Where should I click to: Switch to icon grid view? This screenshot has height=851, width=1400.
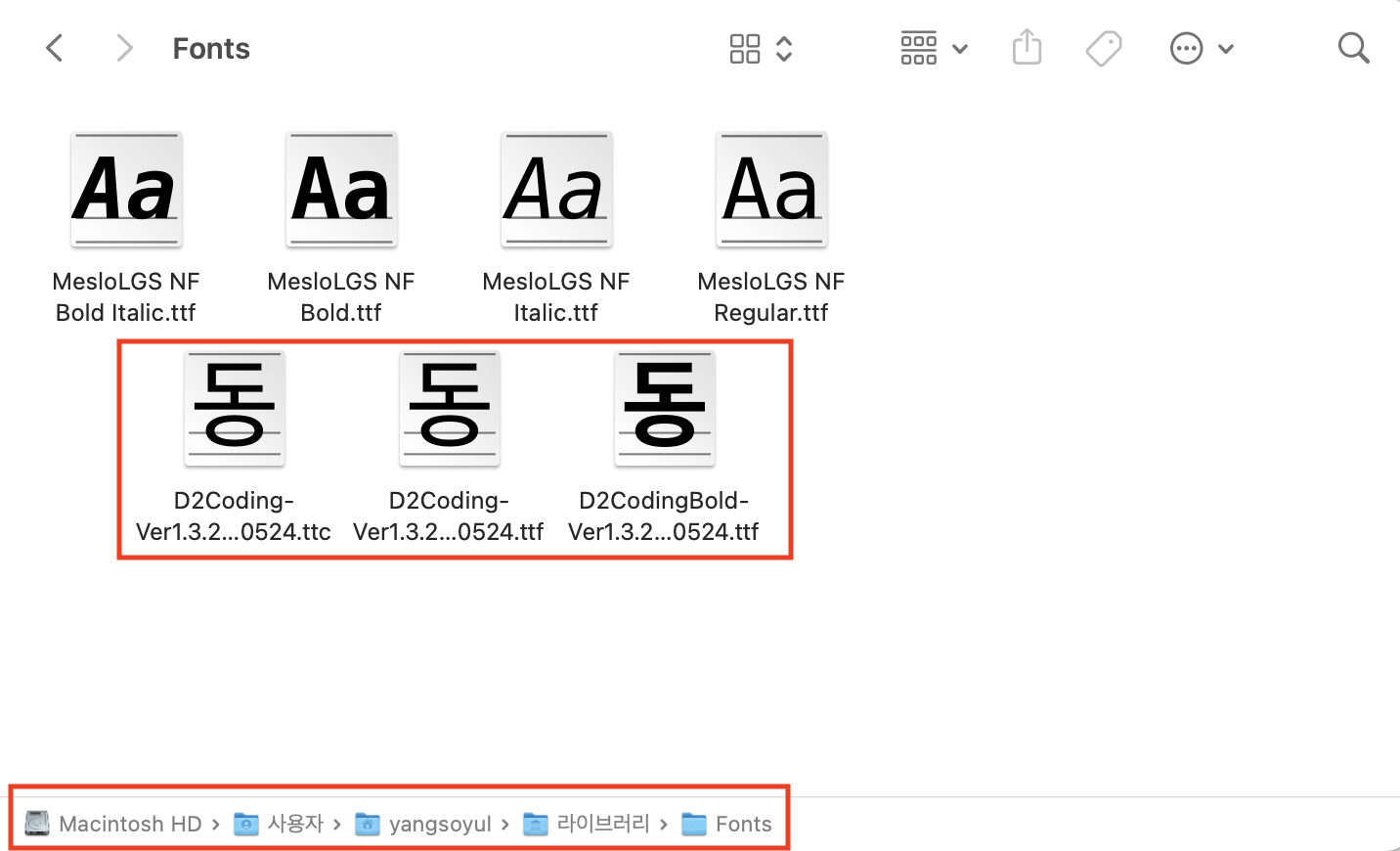(x=745, y=48)
